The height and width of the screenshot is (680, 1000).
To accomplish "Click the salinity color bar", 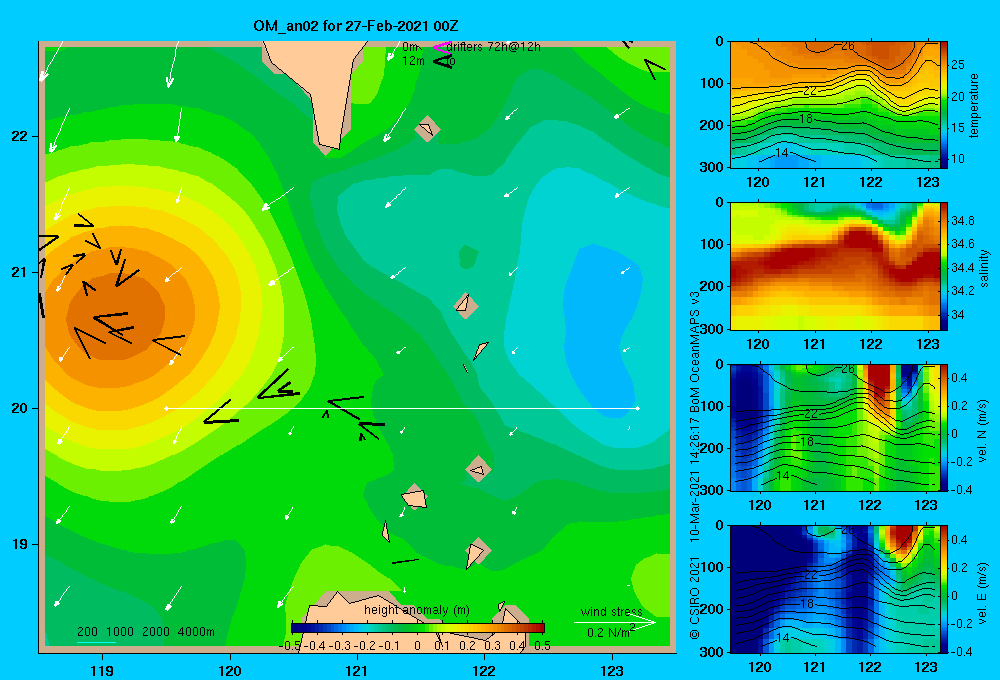I will pyautogui.click(x=945, y=266).
